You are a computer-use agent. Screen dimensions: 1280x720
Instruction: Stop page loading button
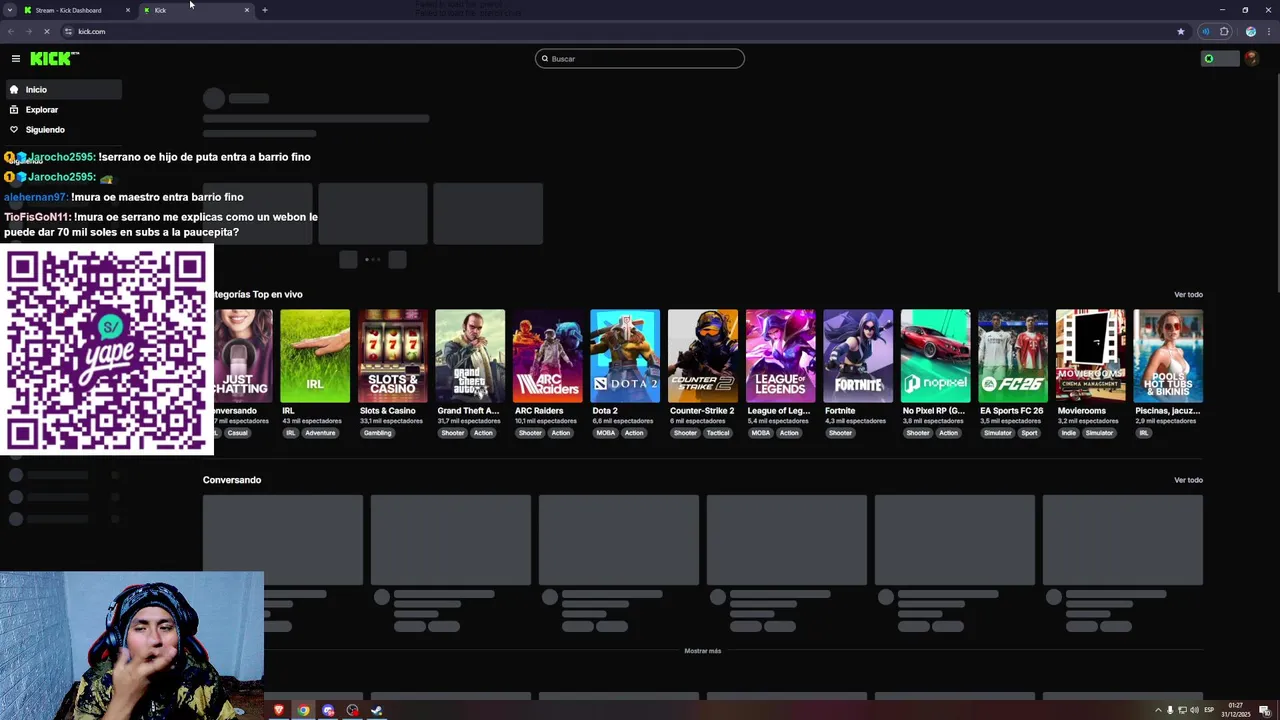pos(47,32)
